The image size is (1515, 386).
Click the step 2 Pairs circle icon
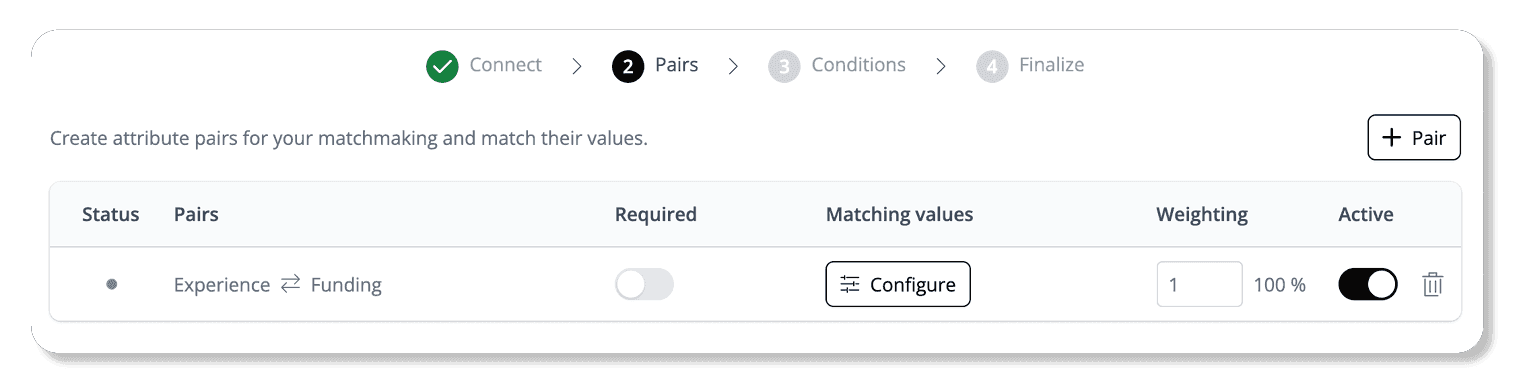click(x=627, y=66)
